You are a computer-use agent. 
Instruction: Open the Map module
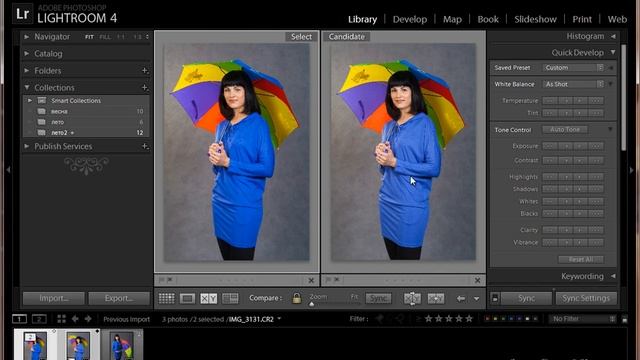point(452,19)
